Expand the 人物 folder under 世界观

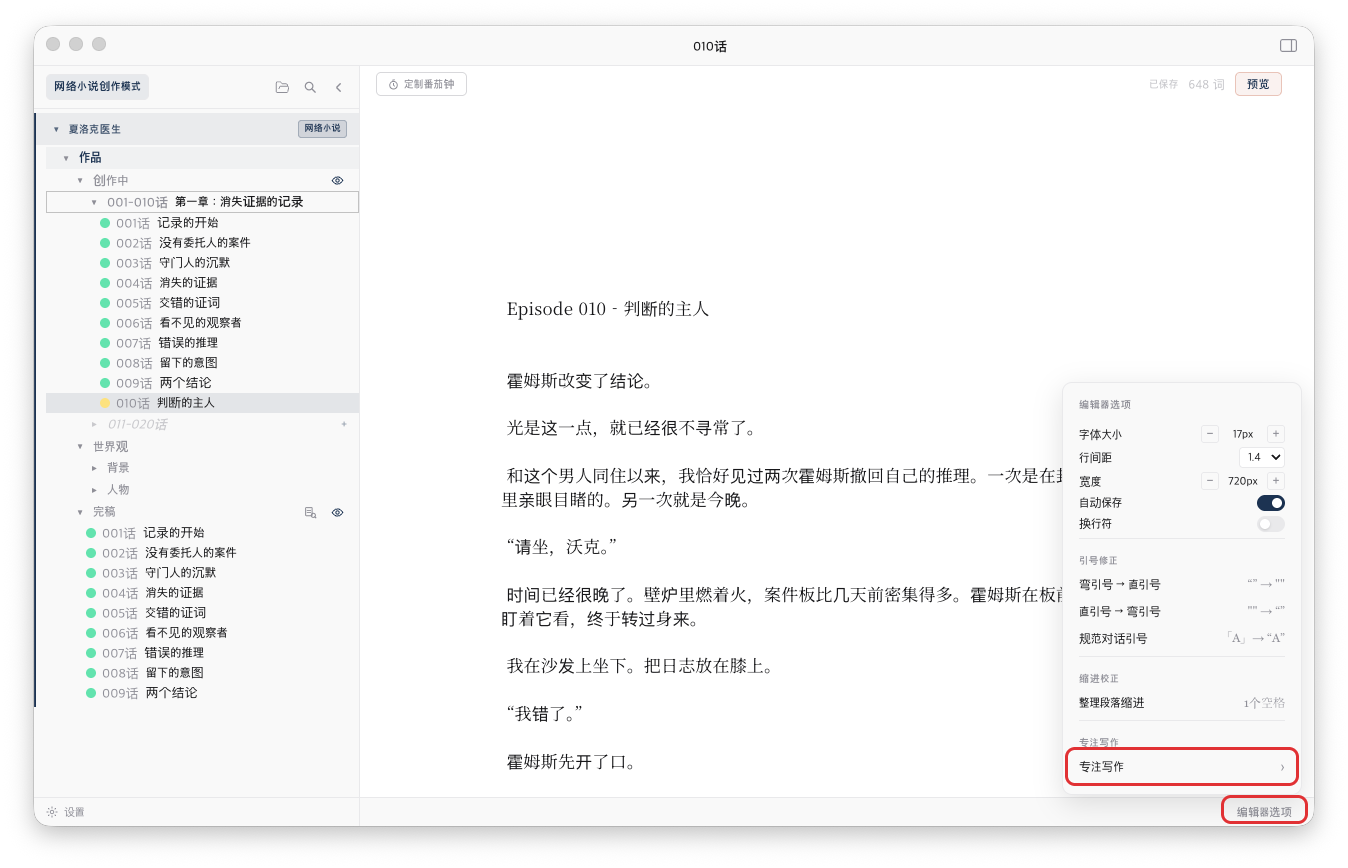(95, 490)
